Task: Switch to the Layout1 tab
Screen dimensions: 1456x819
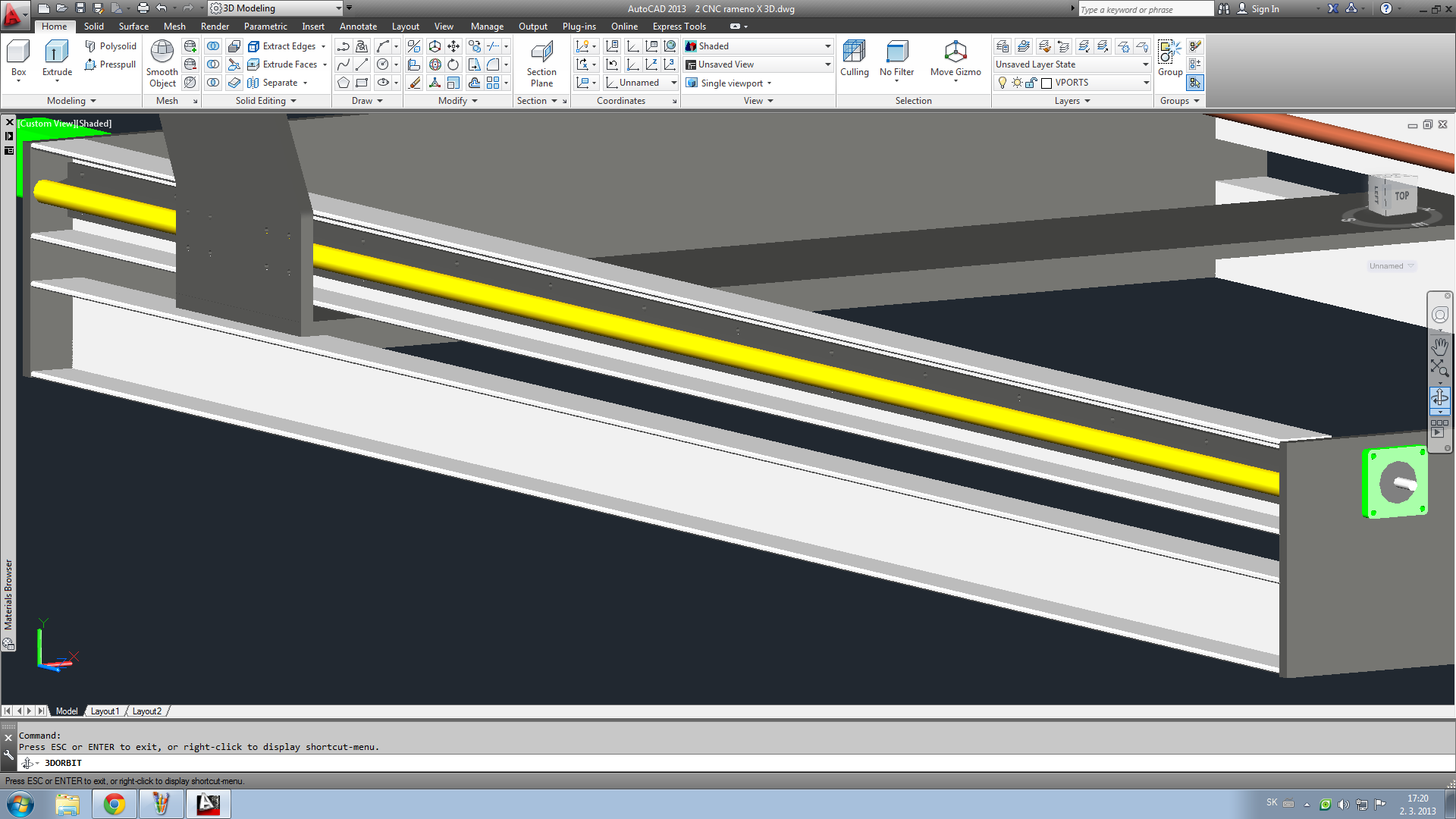Action: pyautogui.click(x=105, y=711)
